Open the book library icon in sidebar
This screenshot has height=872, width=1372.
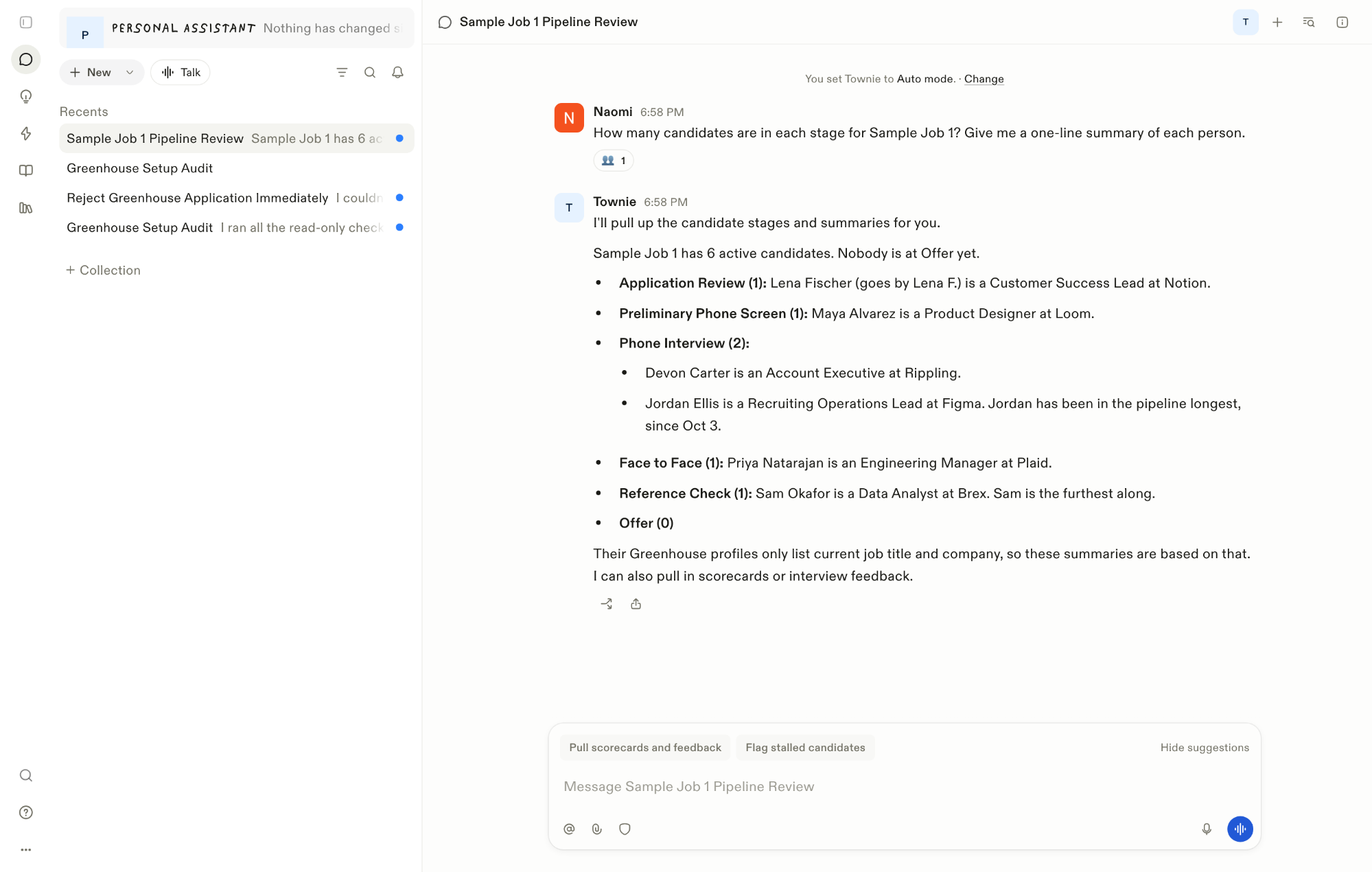[x=26, y=170]
